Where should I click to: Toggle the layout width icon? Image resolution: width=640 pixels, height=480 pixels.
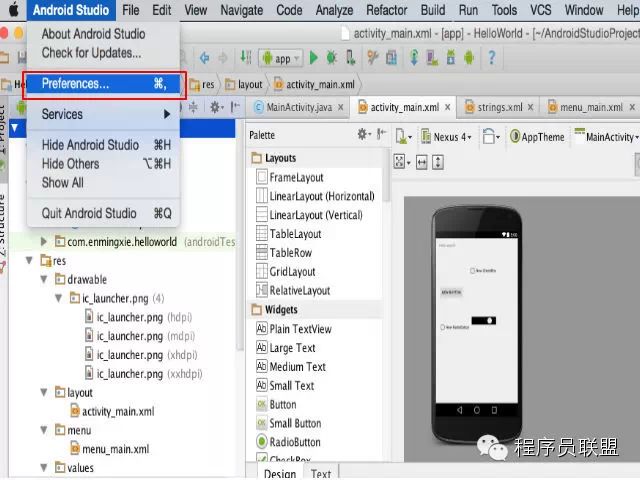[x=422, y=162]
